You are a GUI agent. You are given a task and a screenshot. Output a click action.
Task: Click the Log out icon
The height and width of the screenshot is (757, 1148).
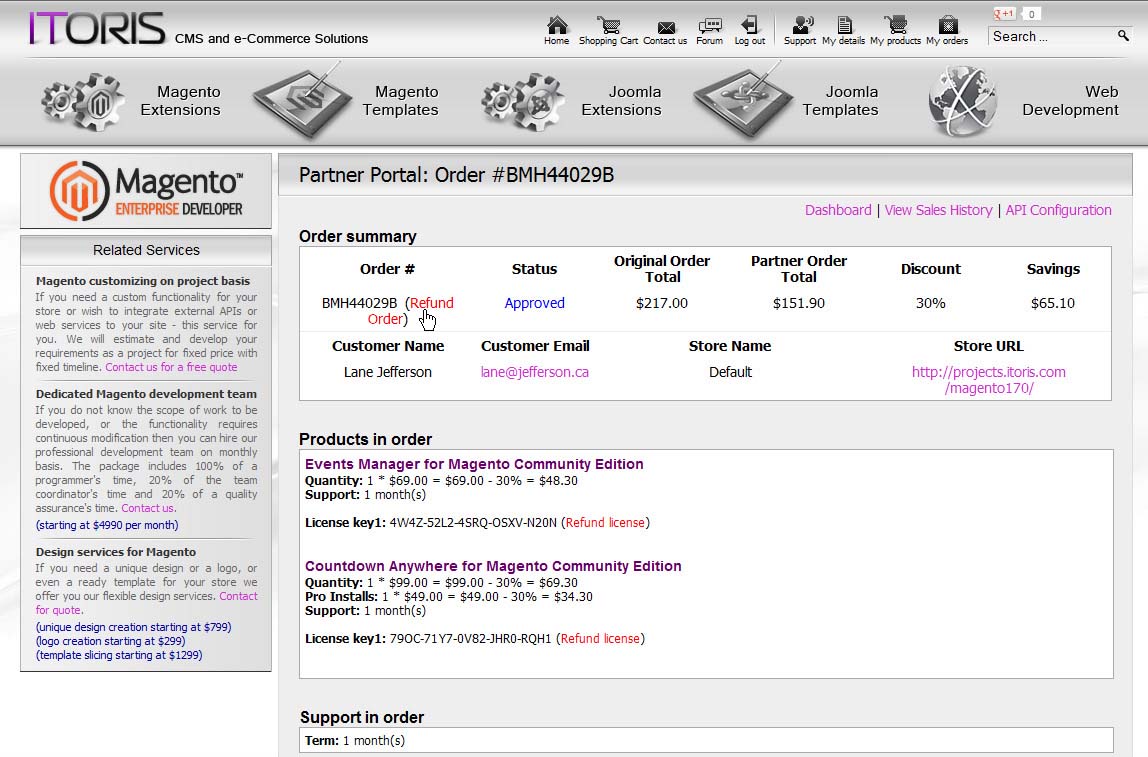pyautogui.click(x=749, y=25)
